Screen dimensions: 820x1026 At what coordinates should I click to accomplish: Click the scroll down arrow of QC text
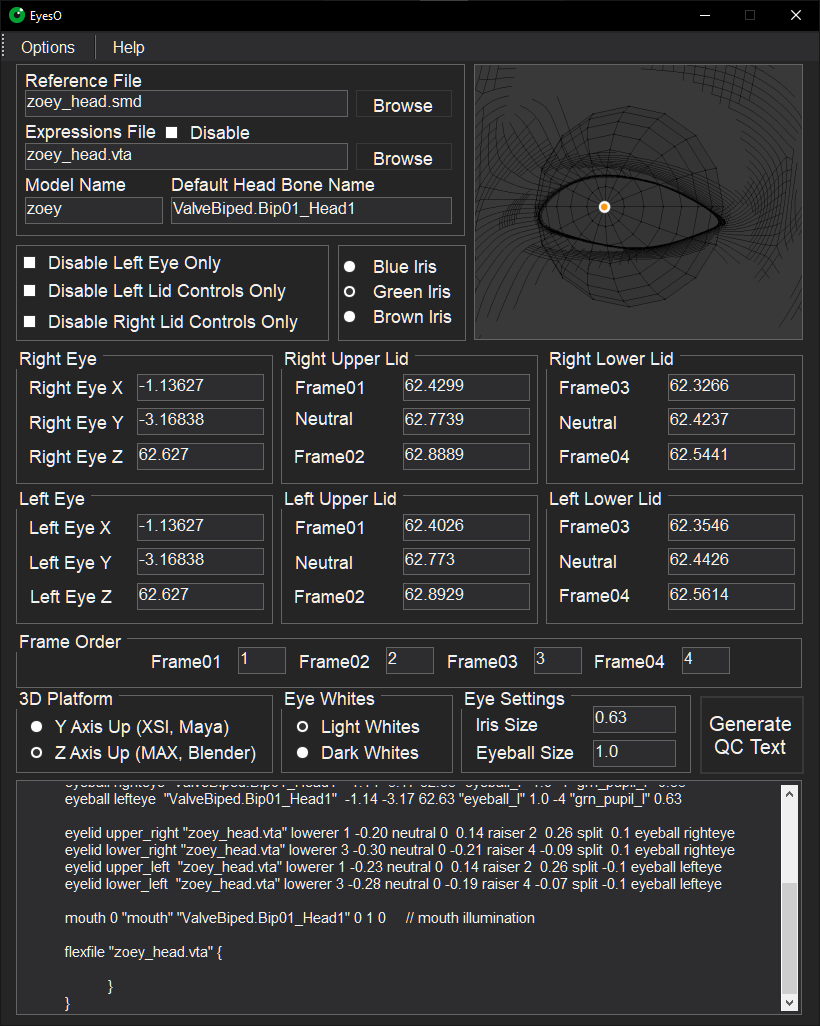point(789,1002)
